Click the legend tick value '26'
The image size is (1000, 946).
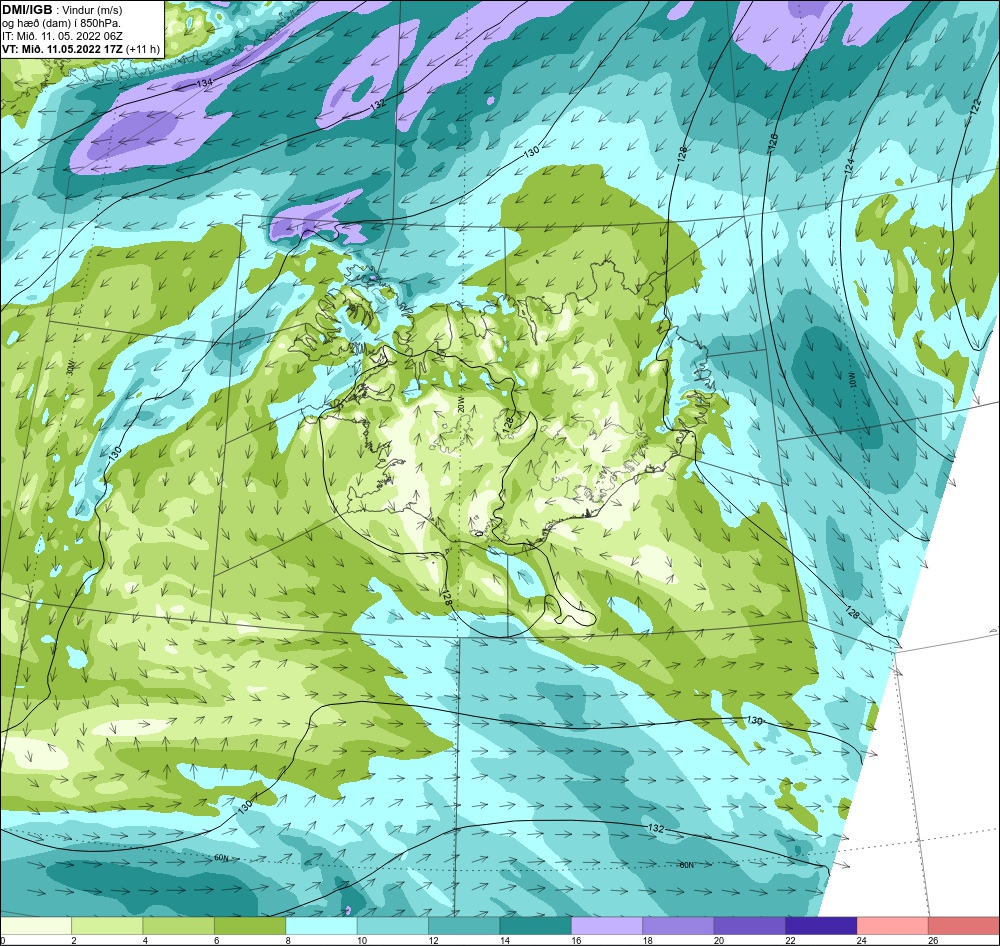[x=933, y=940]
